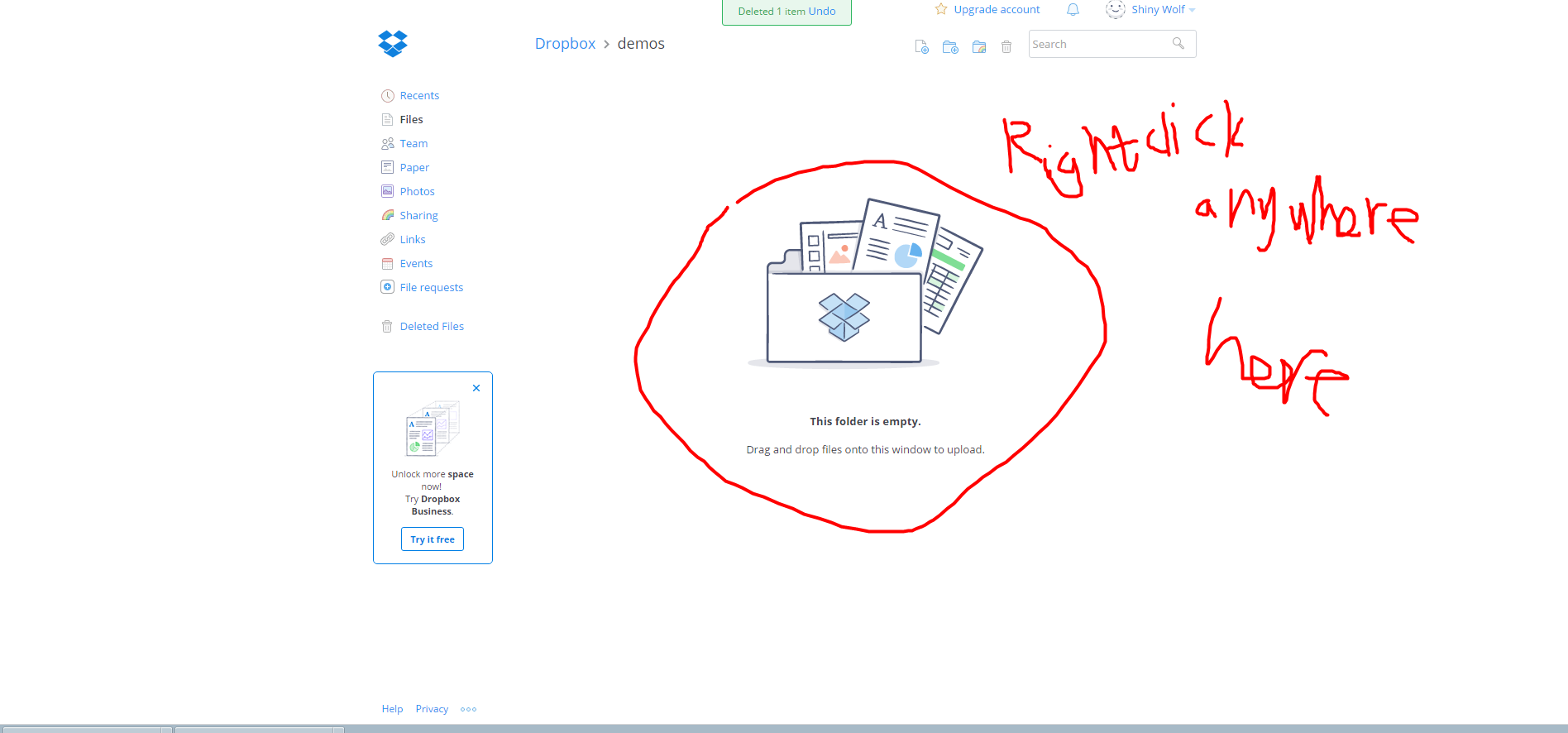Image resolution: width=1568 pixels, height=733 pixels.
Task: Expand the three-dot footer menu
Action: click(469, 709)
